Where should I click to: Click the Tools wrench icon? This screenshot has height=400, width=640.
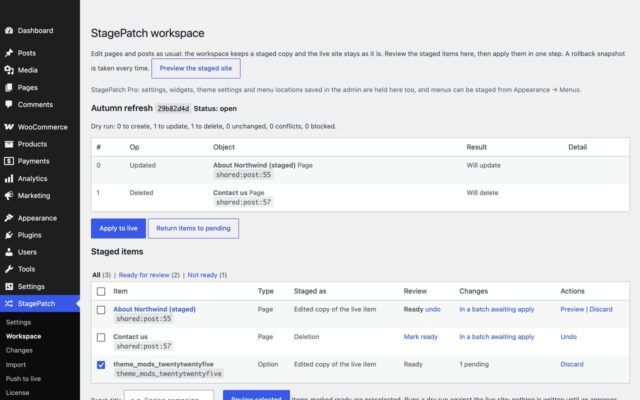pyautogui.click(x=9, y=269)
